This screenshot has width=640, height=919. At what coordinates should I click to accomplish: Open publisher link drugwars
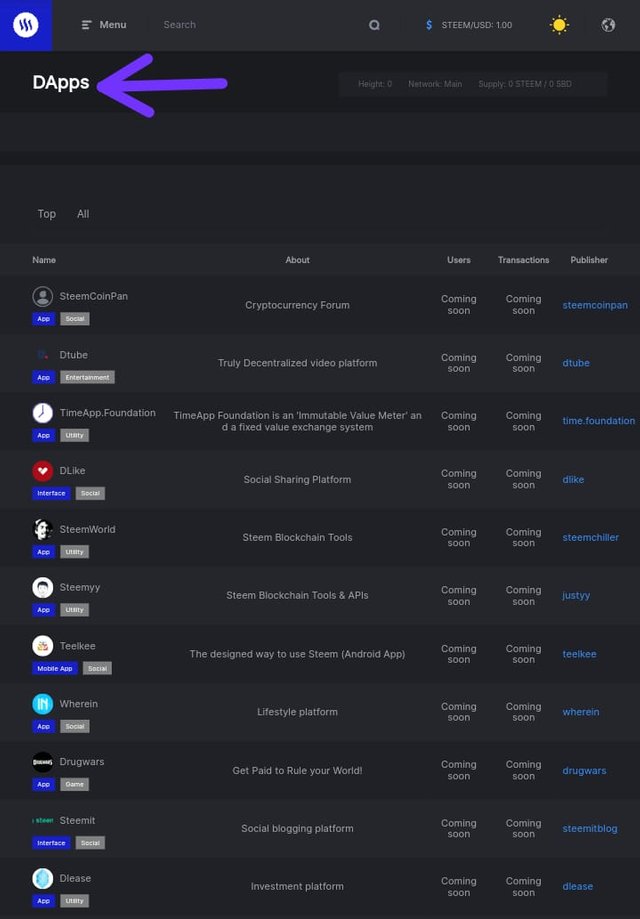[584, 771]
